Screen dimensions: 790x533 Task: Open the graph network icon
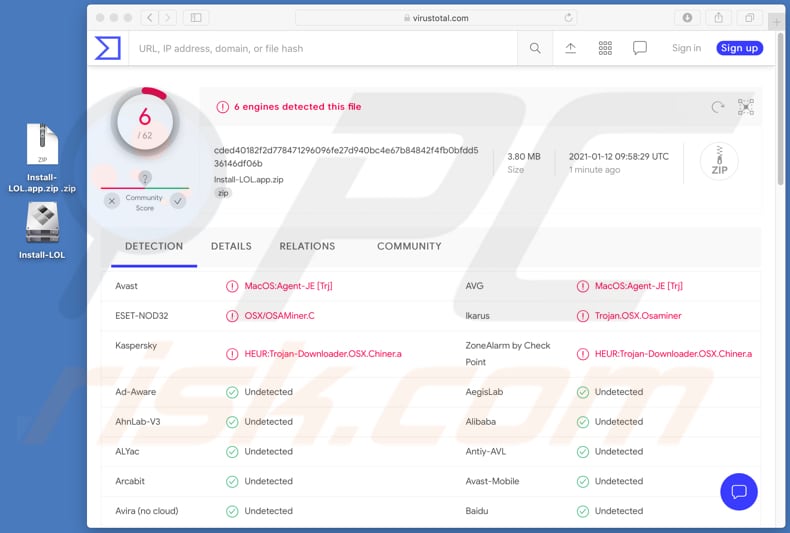(x=746, y=107)
